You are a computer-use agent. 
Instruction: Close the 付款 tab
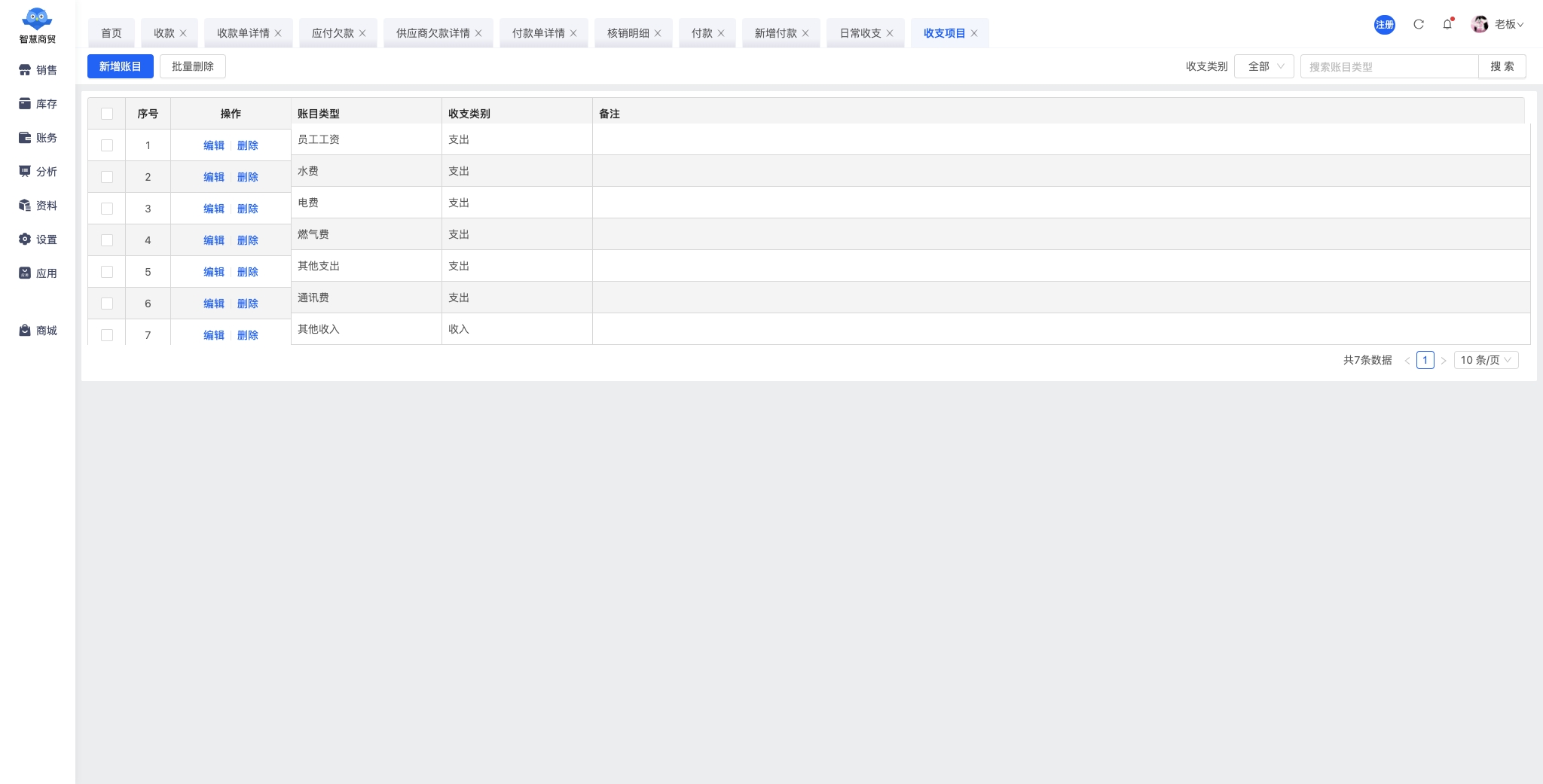[721, 33]
